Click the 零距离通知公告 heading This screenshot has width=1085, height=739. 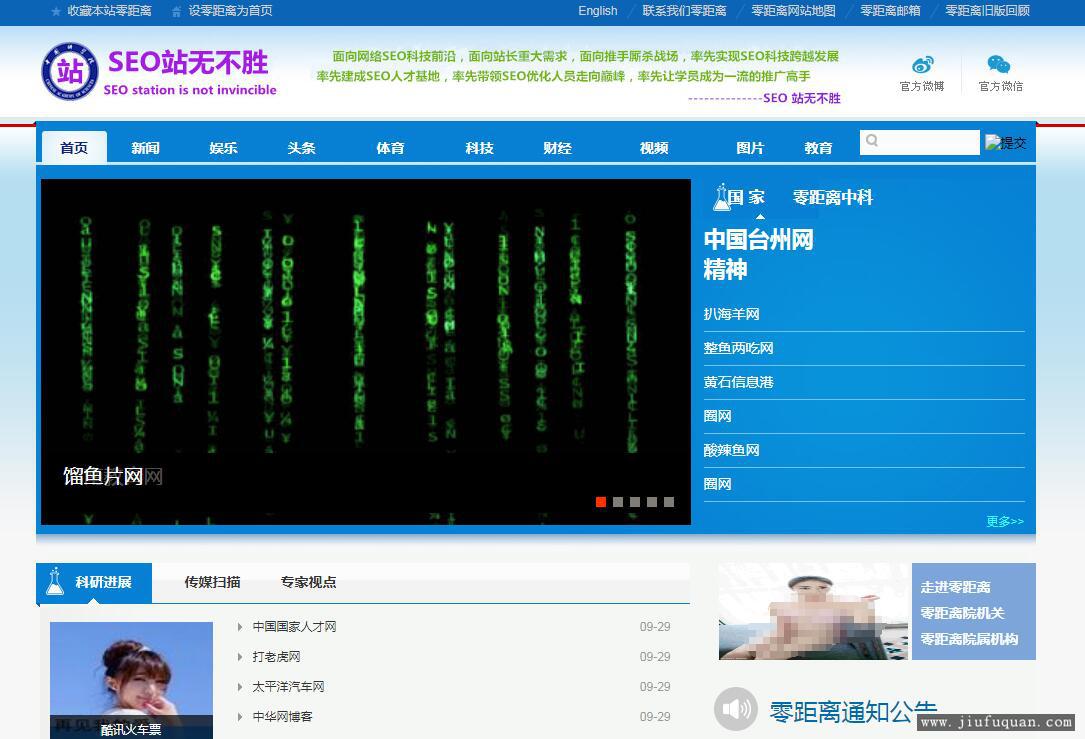(853, 711)
